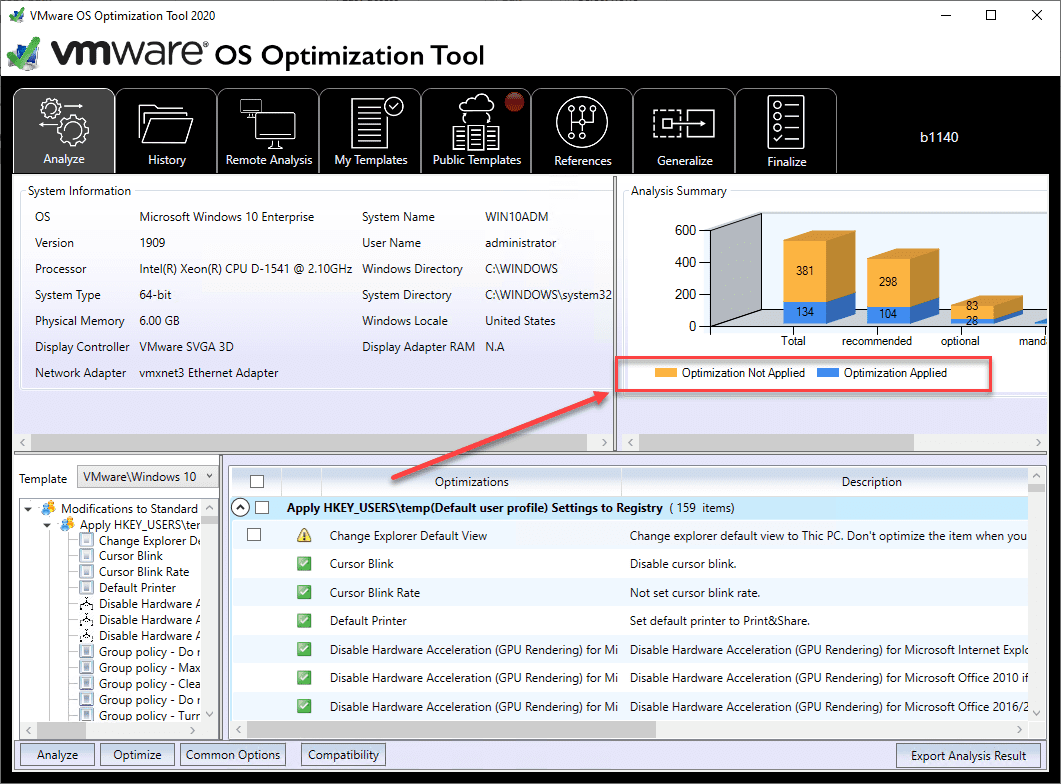Click the Optimize button
Screen dimensions: 1061x784
pyautogui.click(x=136, y=754)
